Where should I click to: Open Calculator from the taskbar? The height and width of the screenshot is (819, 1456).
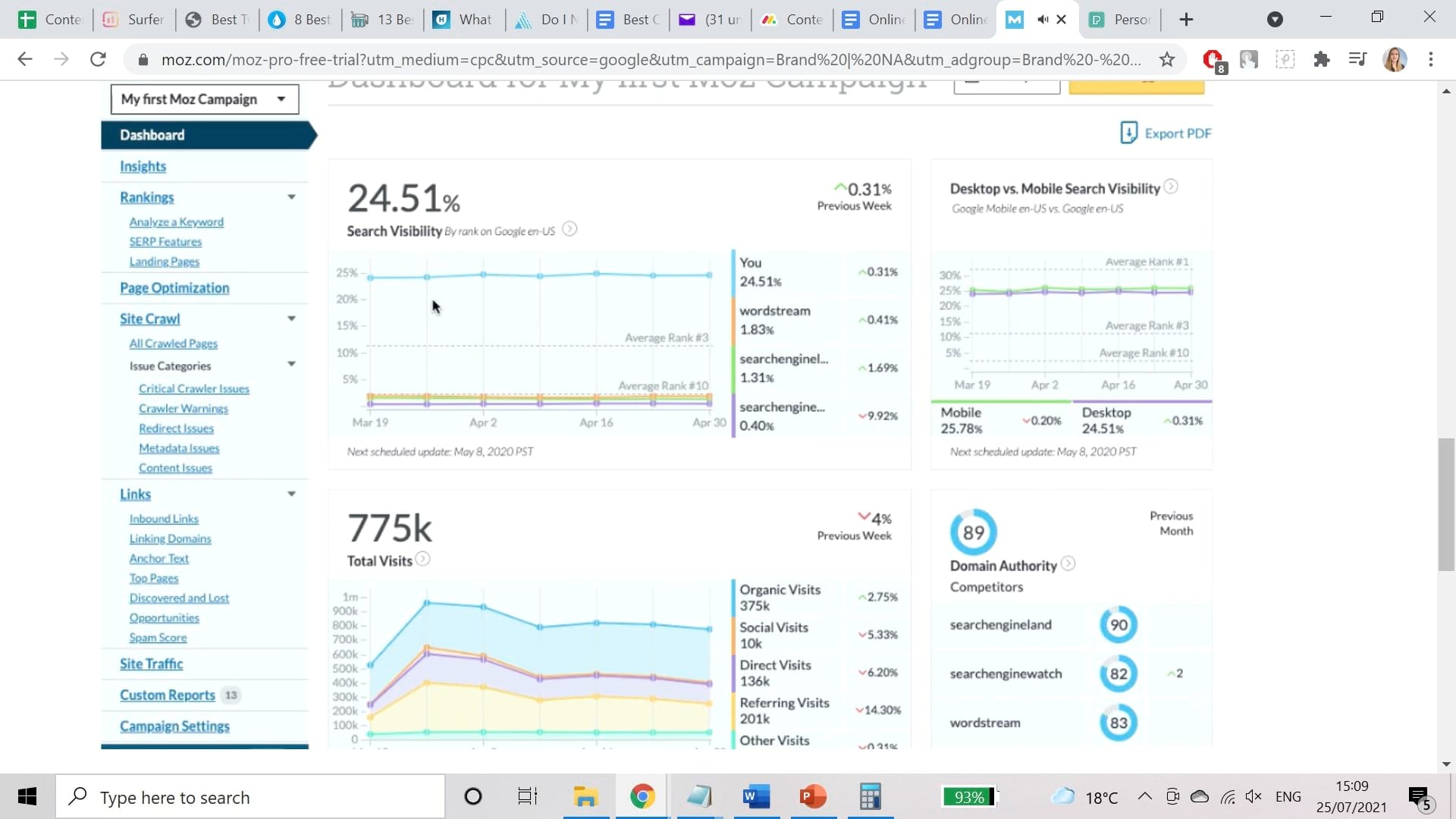[870, 797]
